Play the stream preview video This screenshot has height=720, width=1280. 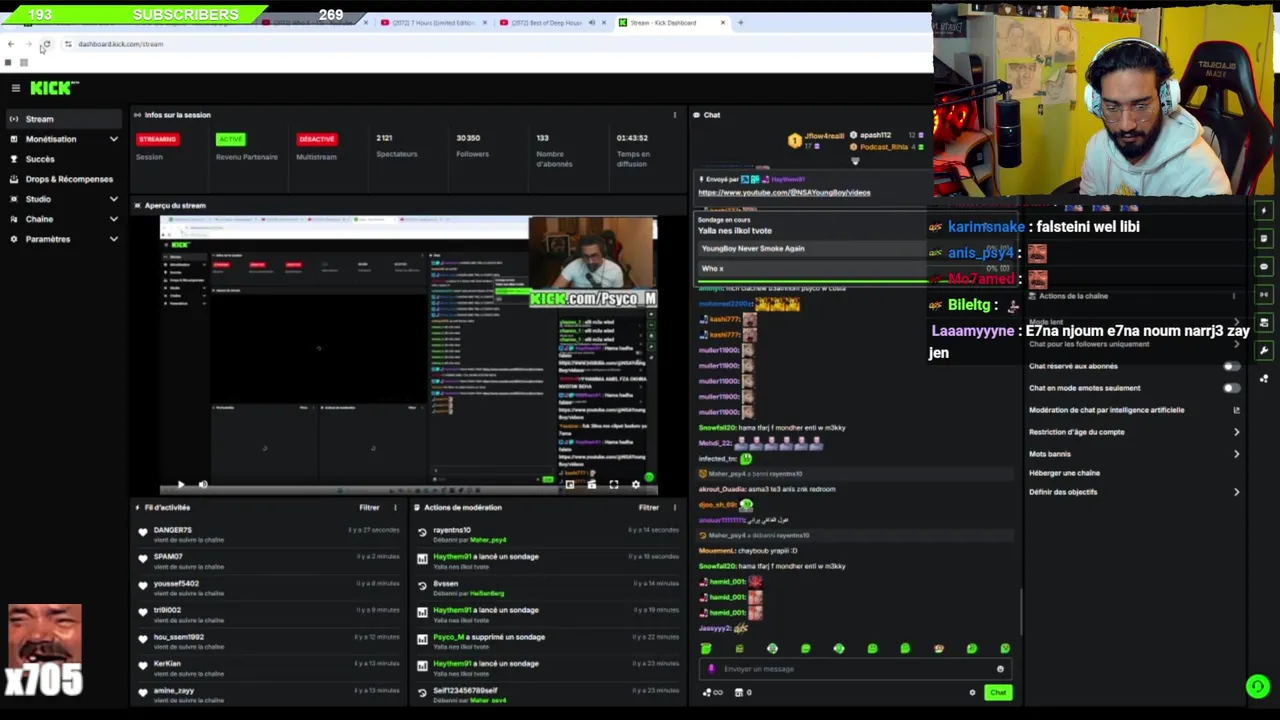(x=181, y=485)
